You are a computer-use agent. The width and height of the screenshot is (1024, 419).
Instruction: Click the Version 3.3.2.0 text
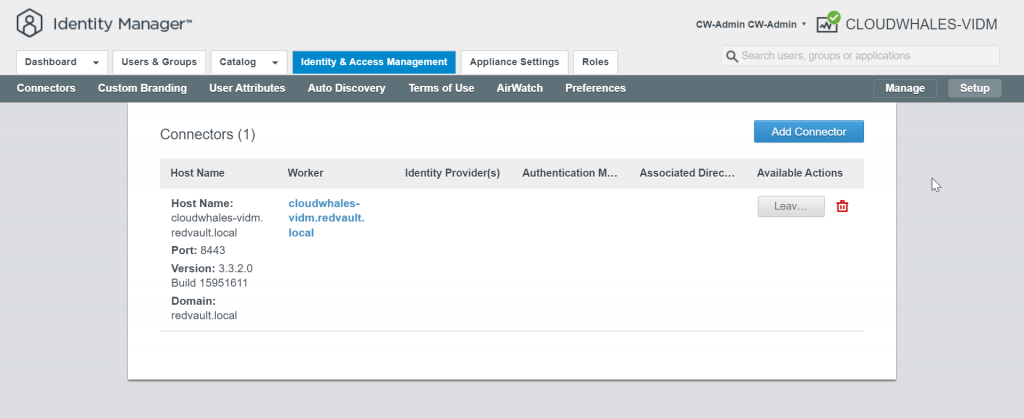click(x=212, y=268)
